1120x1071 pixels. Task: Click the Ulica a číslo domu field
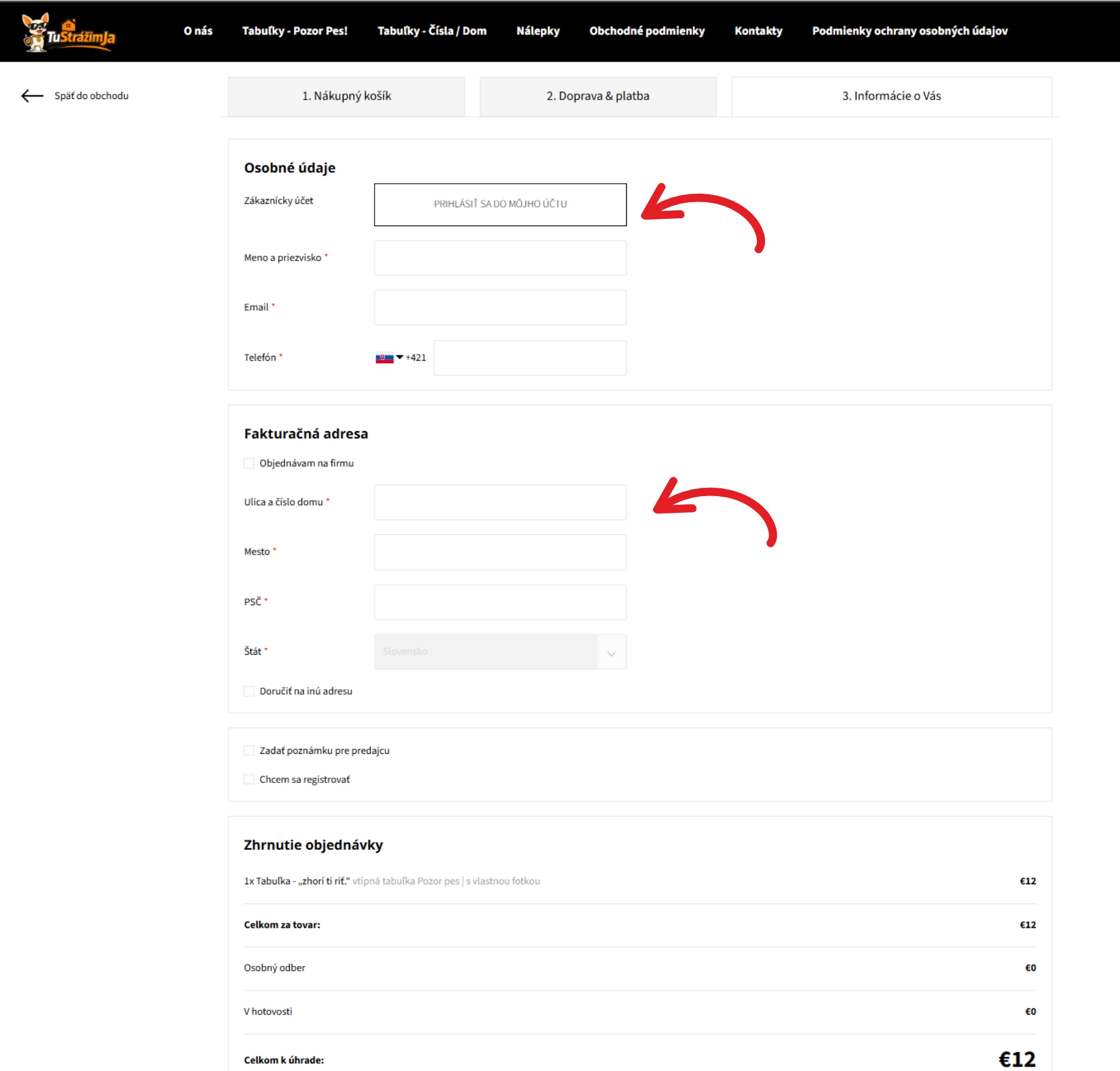coord(500,503)
